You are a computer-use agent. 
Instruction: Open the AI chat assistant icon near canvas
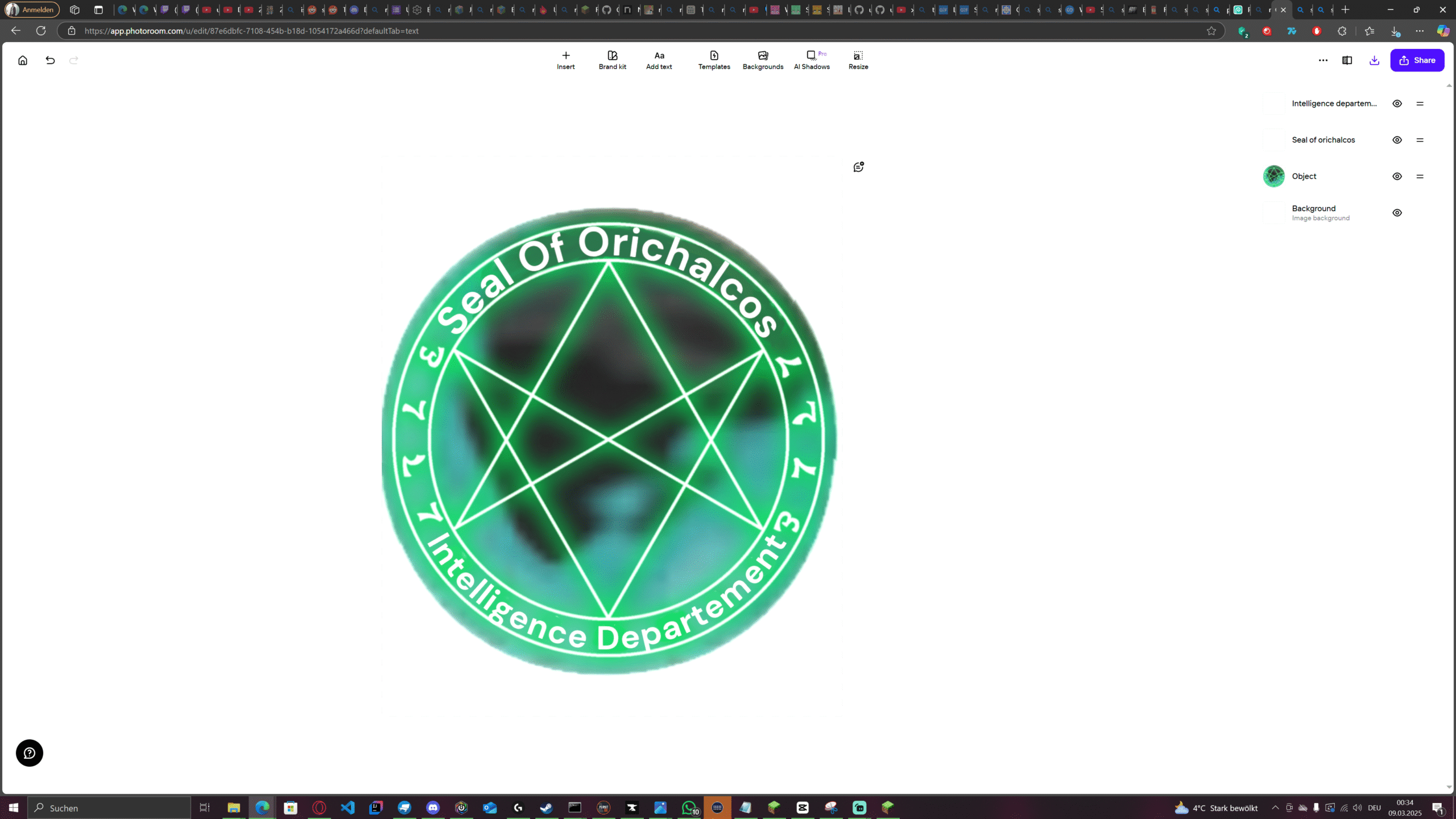coord(858,167)
